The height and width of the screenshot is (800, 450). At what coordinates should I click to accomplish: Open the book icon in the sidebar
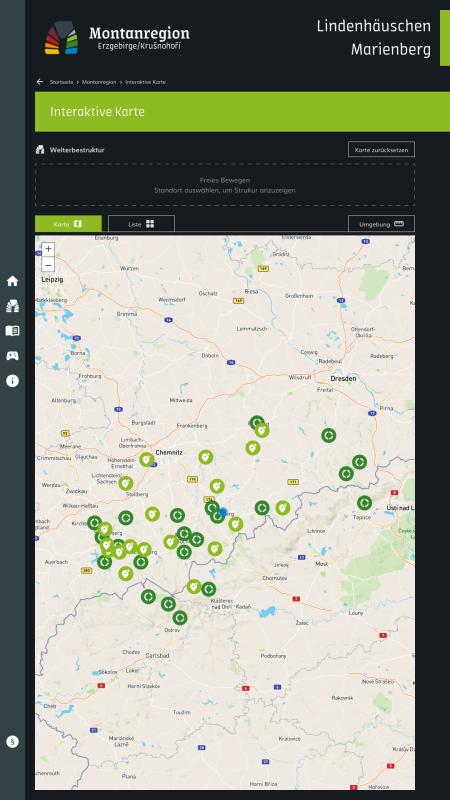[x=12, y=331]
